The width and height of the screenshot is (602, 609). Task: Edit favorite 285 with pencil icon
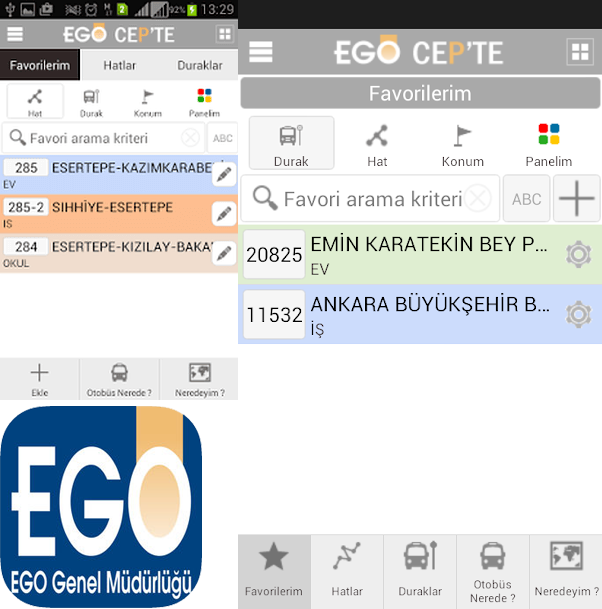click(x=224, y=174)
